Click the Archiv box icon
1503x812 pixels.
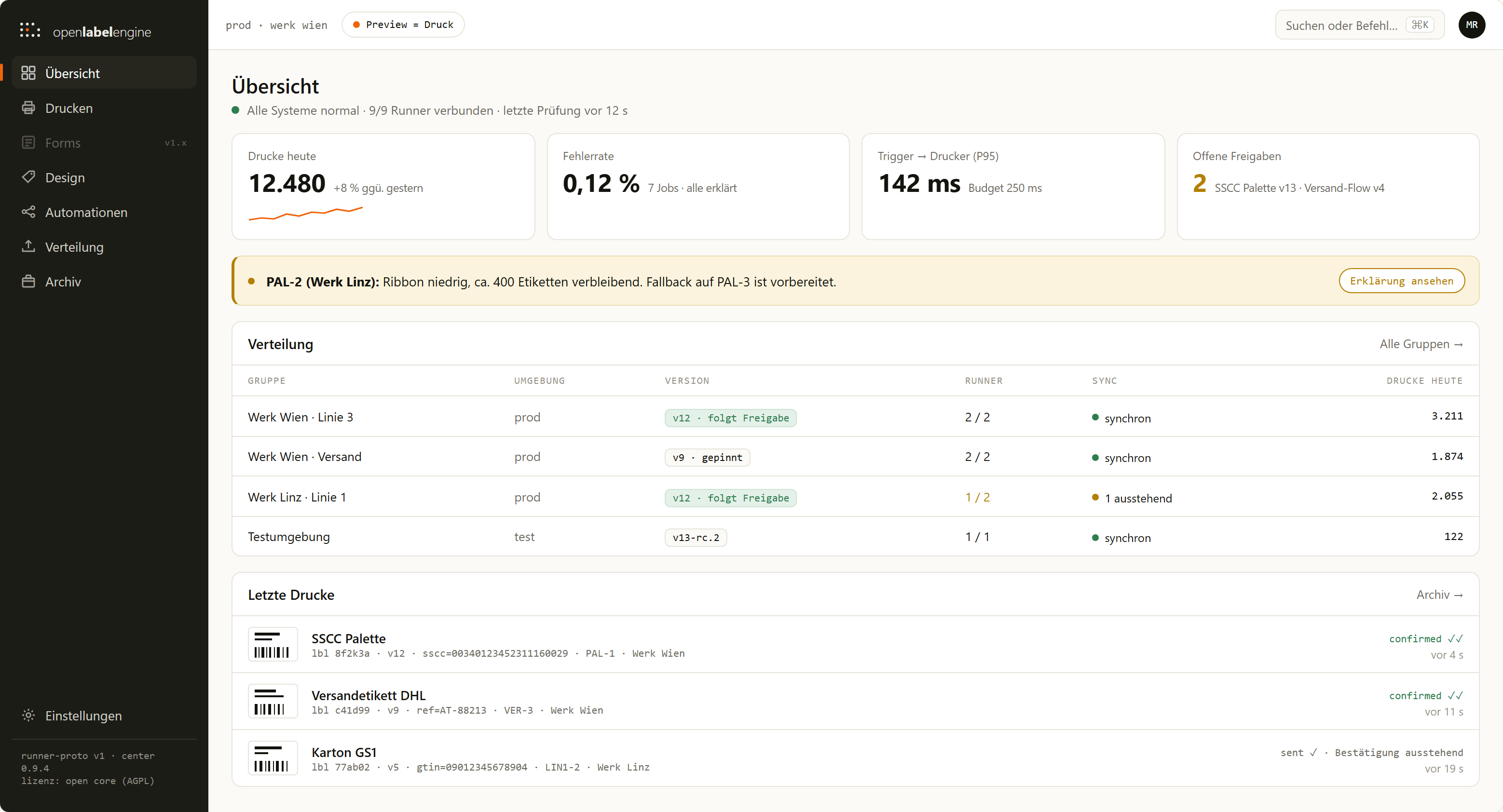[x=28, y=281]
